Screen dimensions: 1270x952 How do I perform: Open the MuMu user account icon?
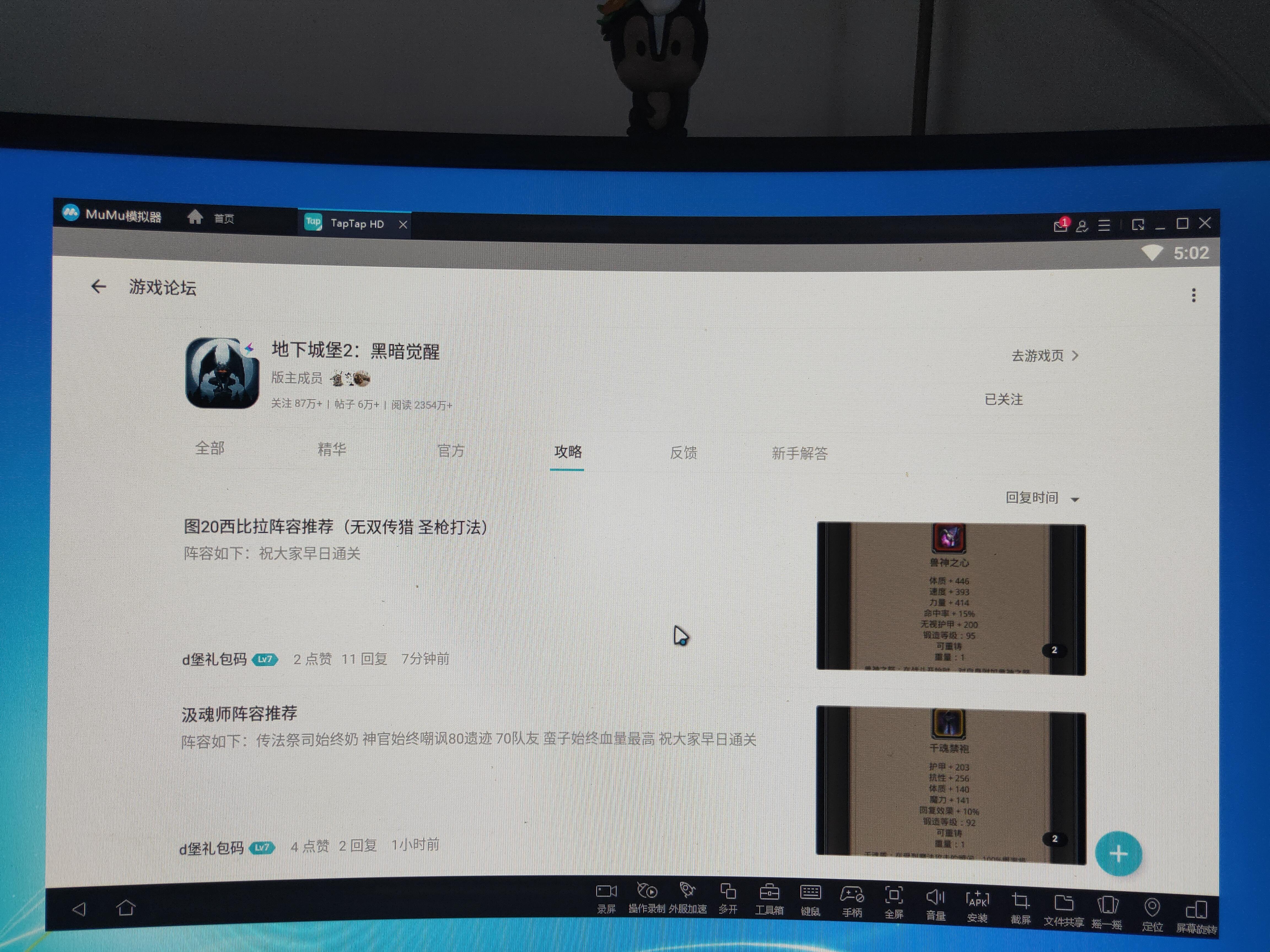1082,226
